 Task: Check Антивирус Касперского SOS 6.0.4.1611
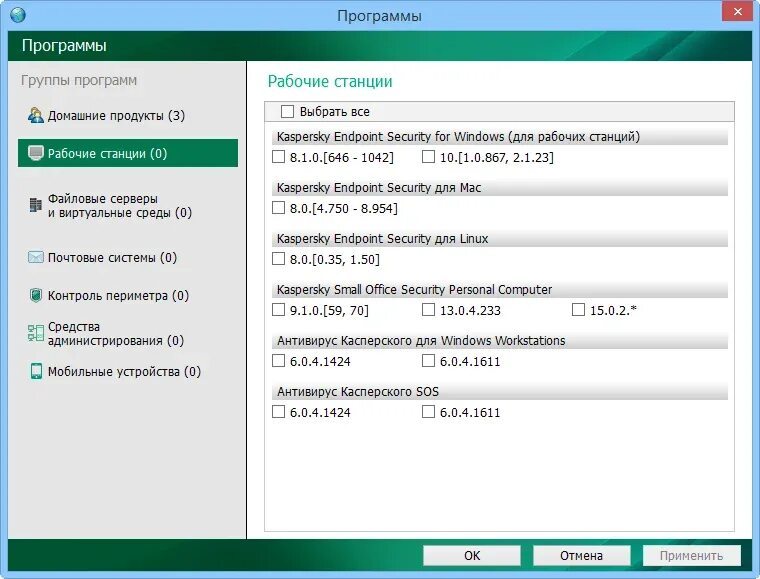click(x=428, y=412)
